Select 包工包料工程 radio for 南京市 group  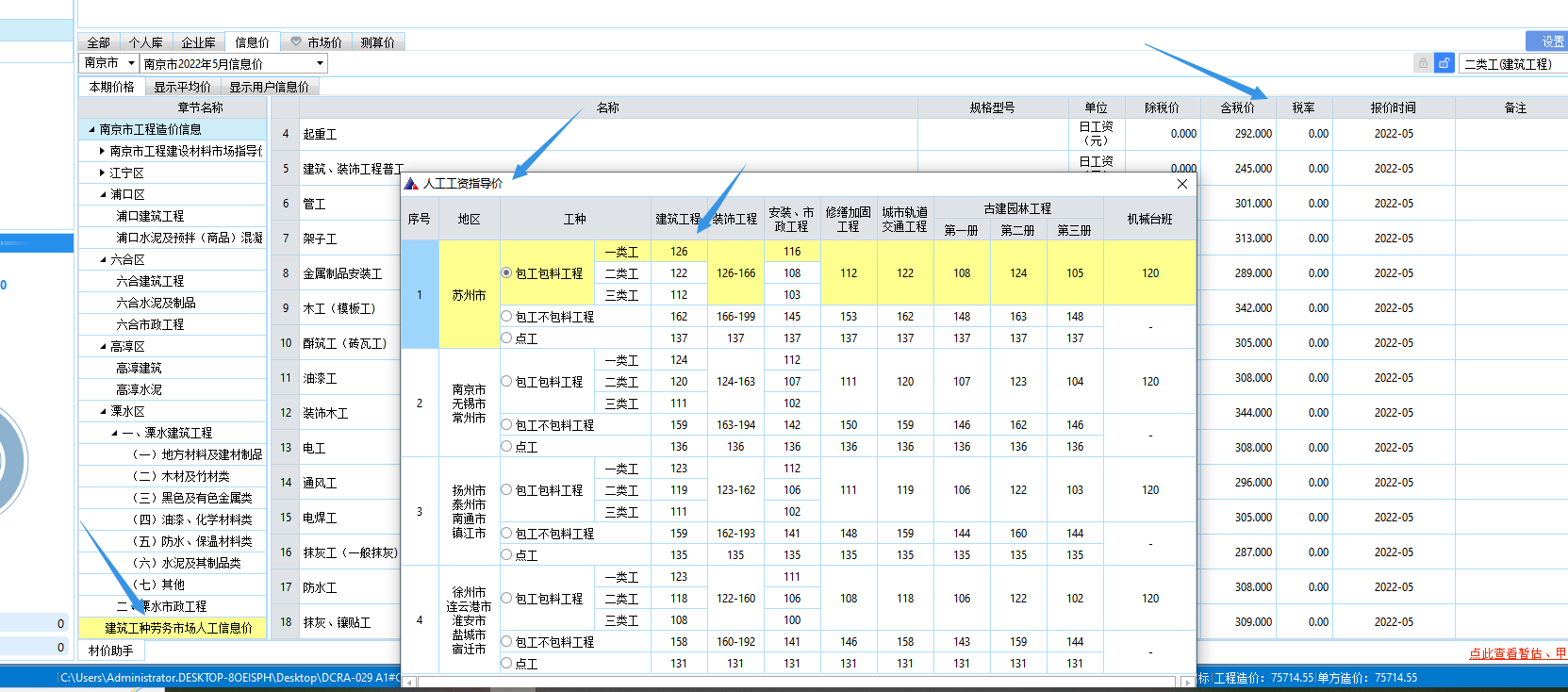click(x=506, y=382)
